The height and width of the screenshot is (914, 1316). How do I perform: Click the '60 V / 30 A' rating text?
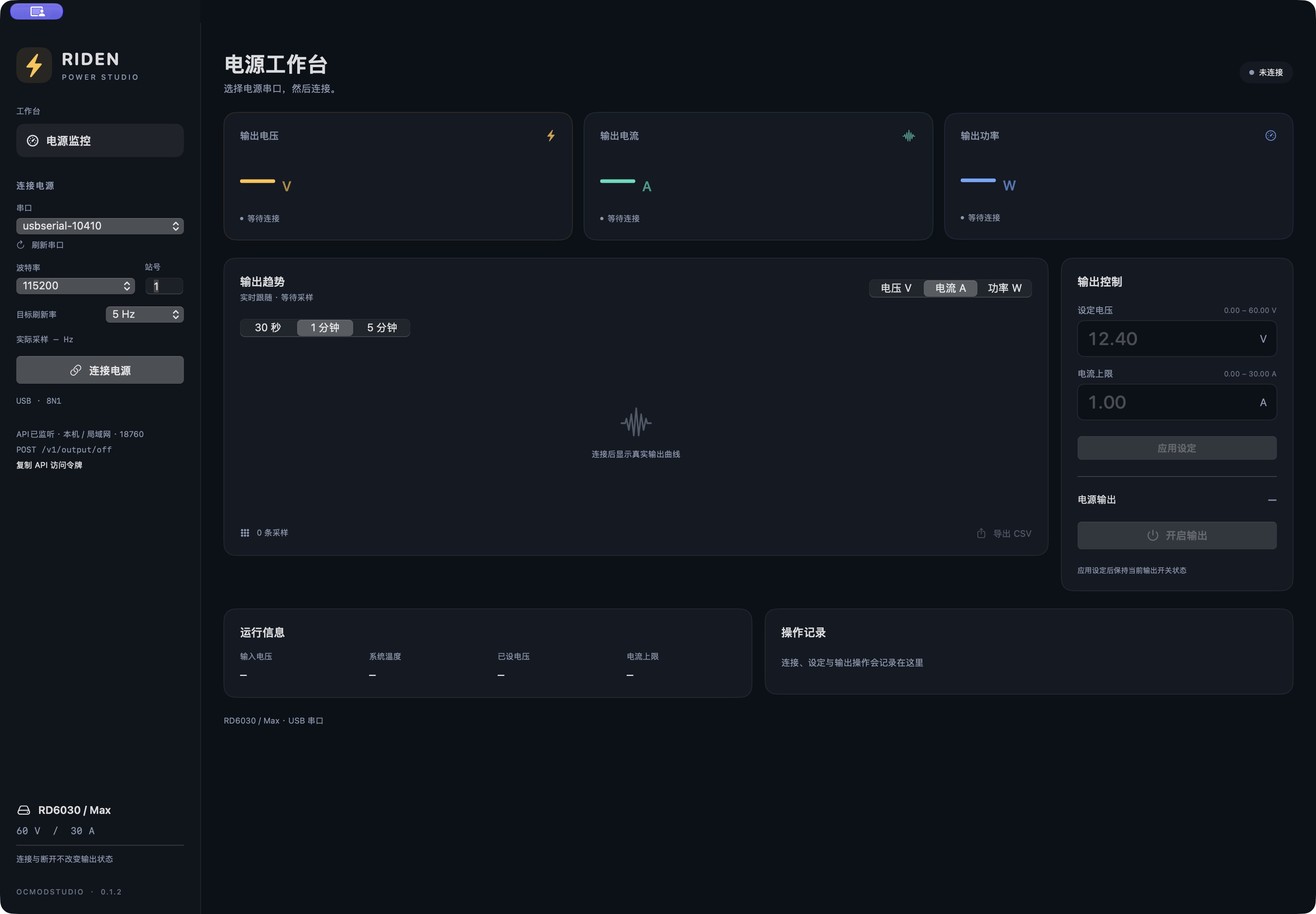pyautogui.click(x=56, y=831)
